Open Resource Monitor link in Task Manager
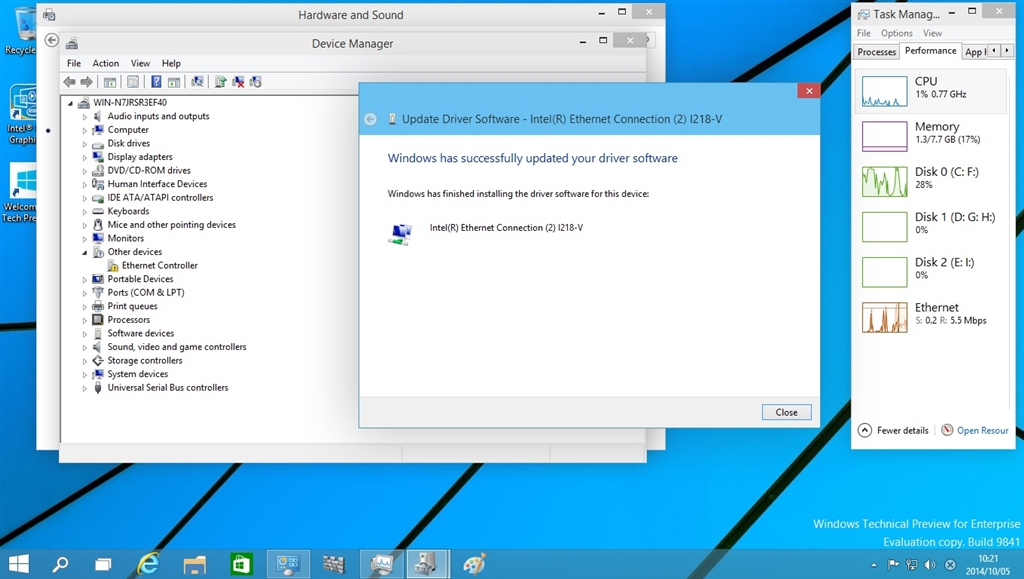The image size is (1024, 579). (975, 430)
